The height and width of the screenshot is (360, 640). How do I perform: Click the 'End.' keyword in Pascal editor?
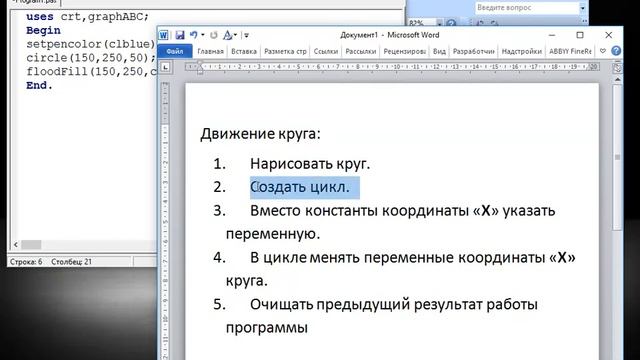(x=39, y=85)
